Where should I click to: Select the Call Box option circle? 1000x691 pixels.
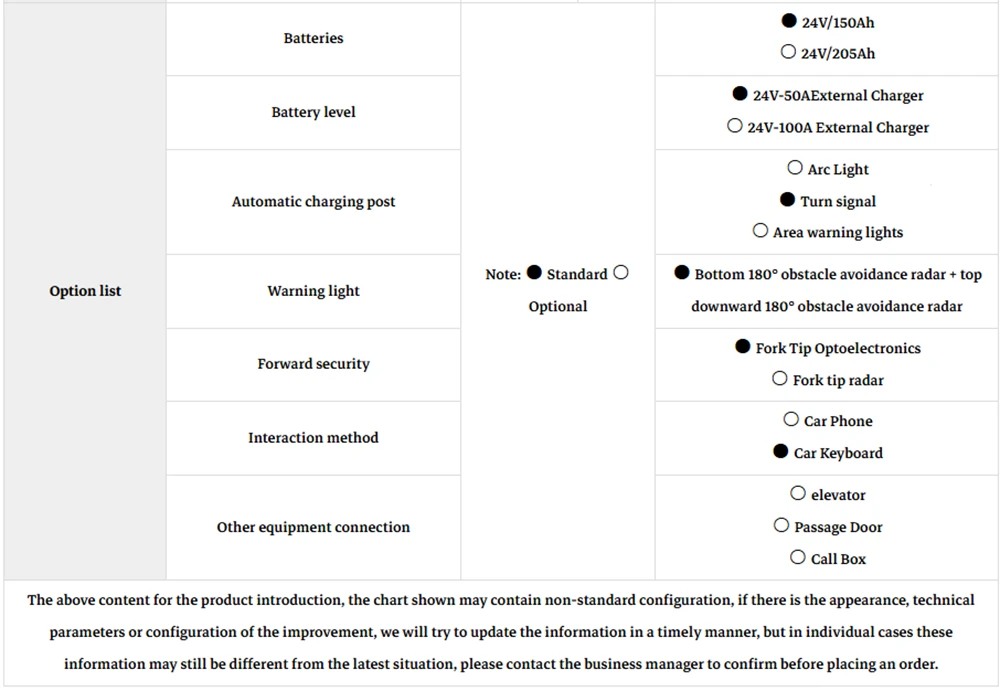(x=798, y=557)
